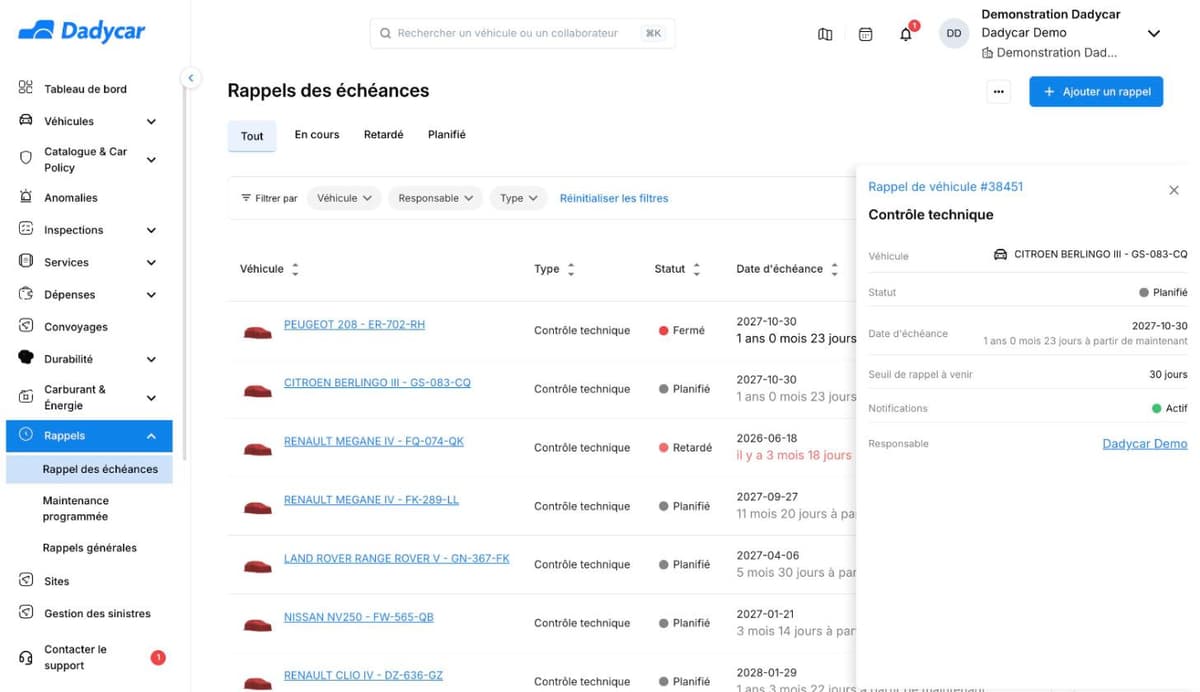Click the Carburant & Énergie icon
The image size is (1200, 692).
tap(26, 397)
